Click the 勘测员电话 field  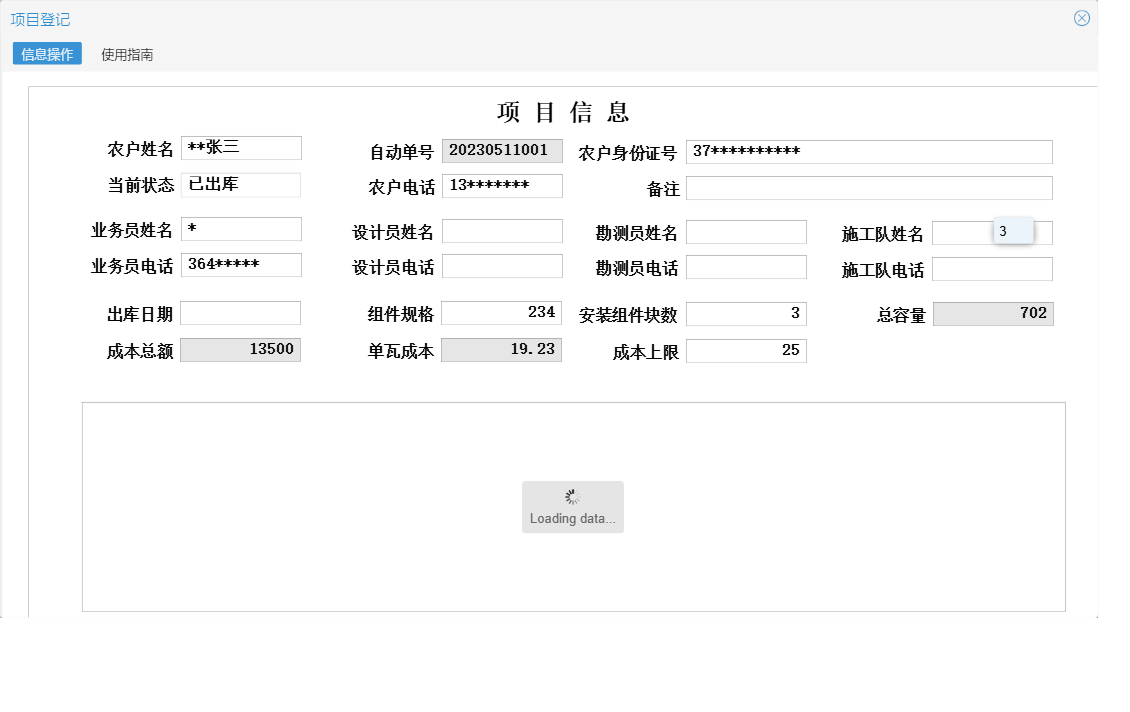click(x=747, y=266)
